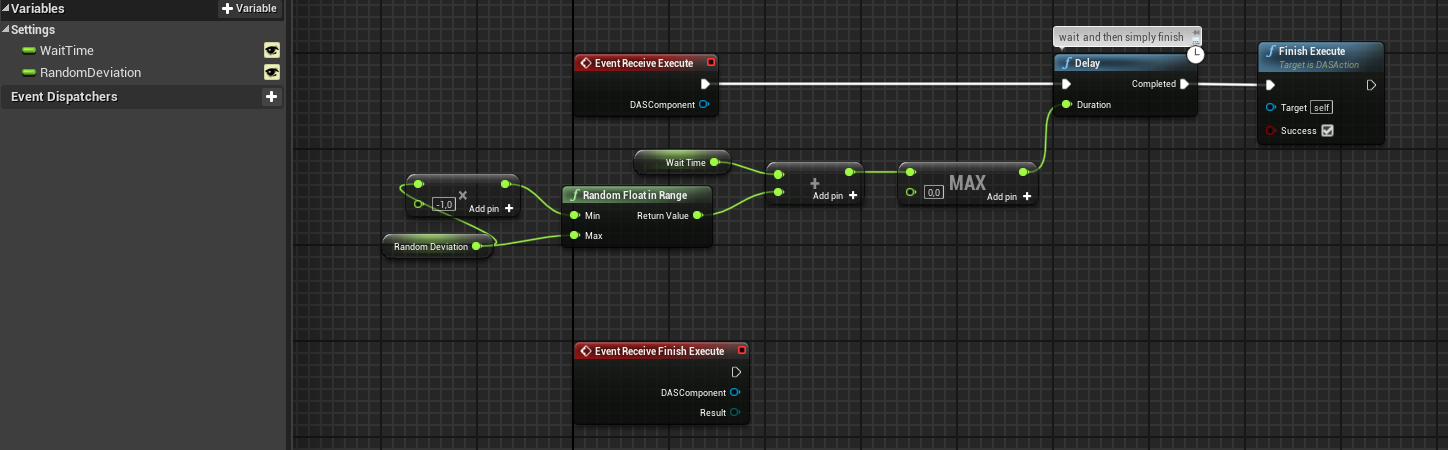Toggle WaitTime variable visibility eye
The height and width of the screenshot is (450, 1448).
[x=271, y=50]
